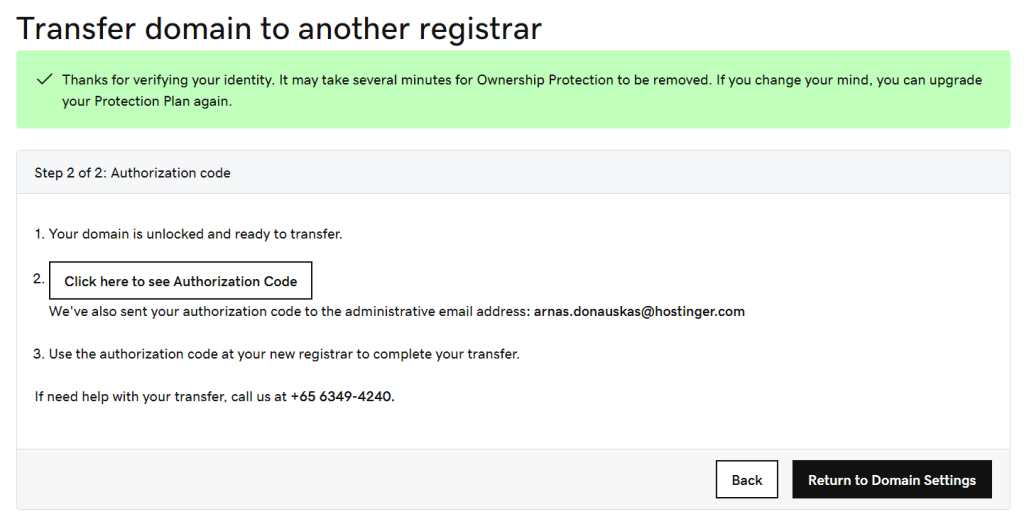Screen dimensions: 1024x524
Task: Click the 'Use the authorization code' instruction
Action: [284, 353]
